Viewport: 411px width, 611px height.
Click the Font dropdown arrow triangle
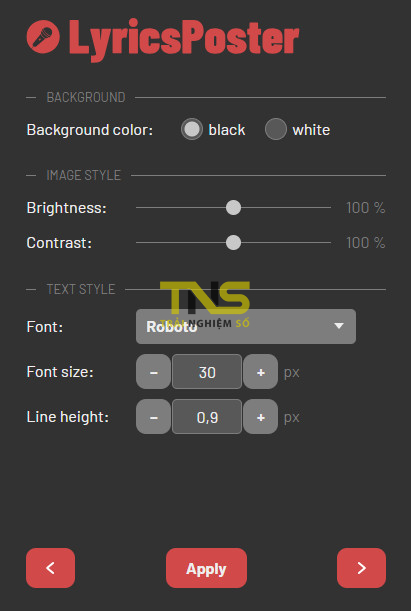[x=339, y=326]
